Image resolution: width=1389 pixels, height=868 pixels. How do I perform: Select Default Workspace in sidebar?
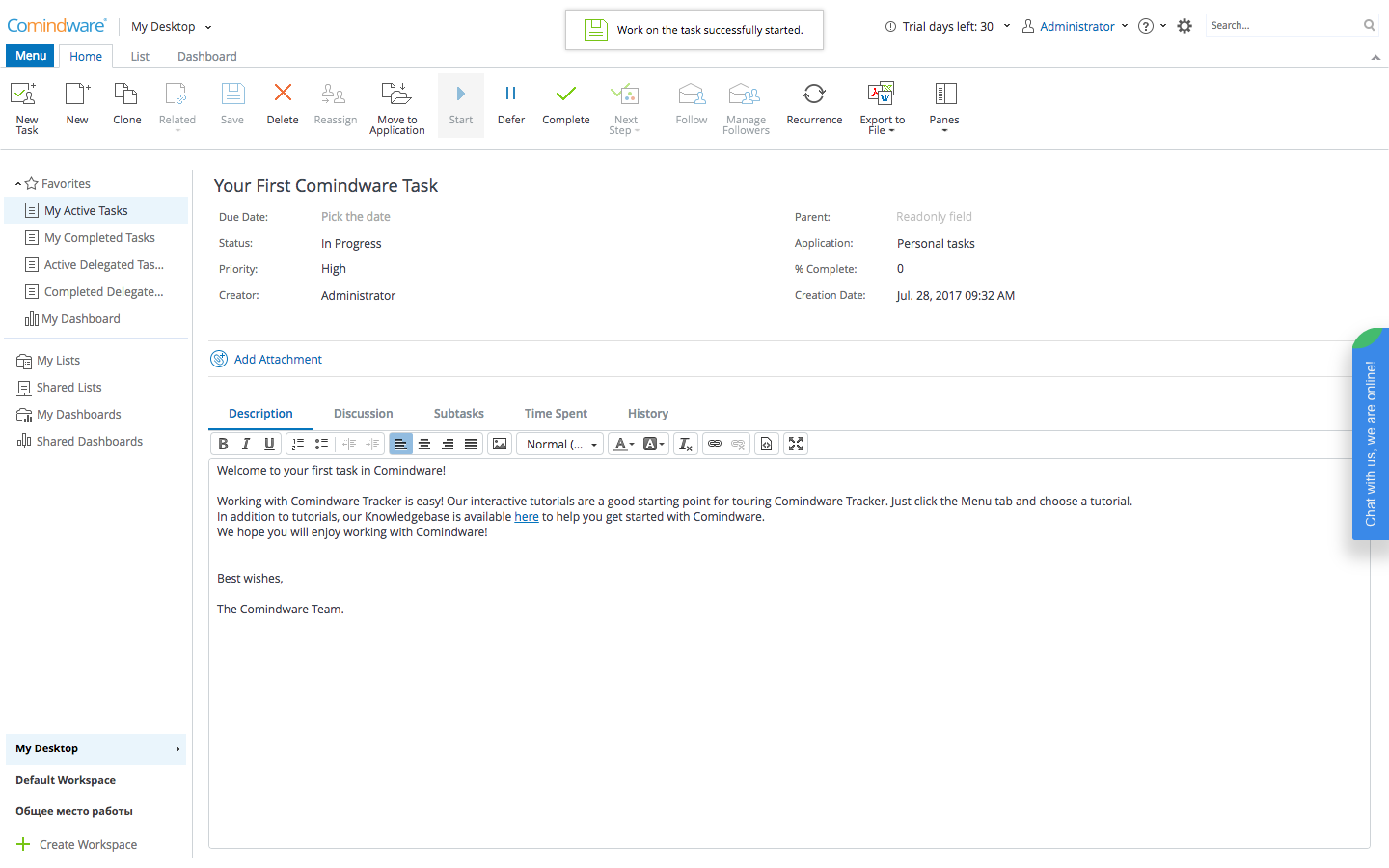(66, 780)
